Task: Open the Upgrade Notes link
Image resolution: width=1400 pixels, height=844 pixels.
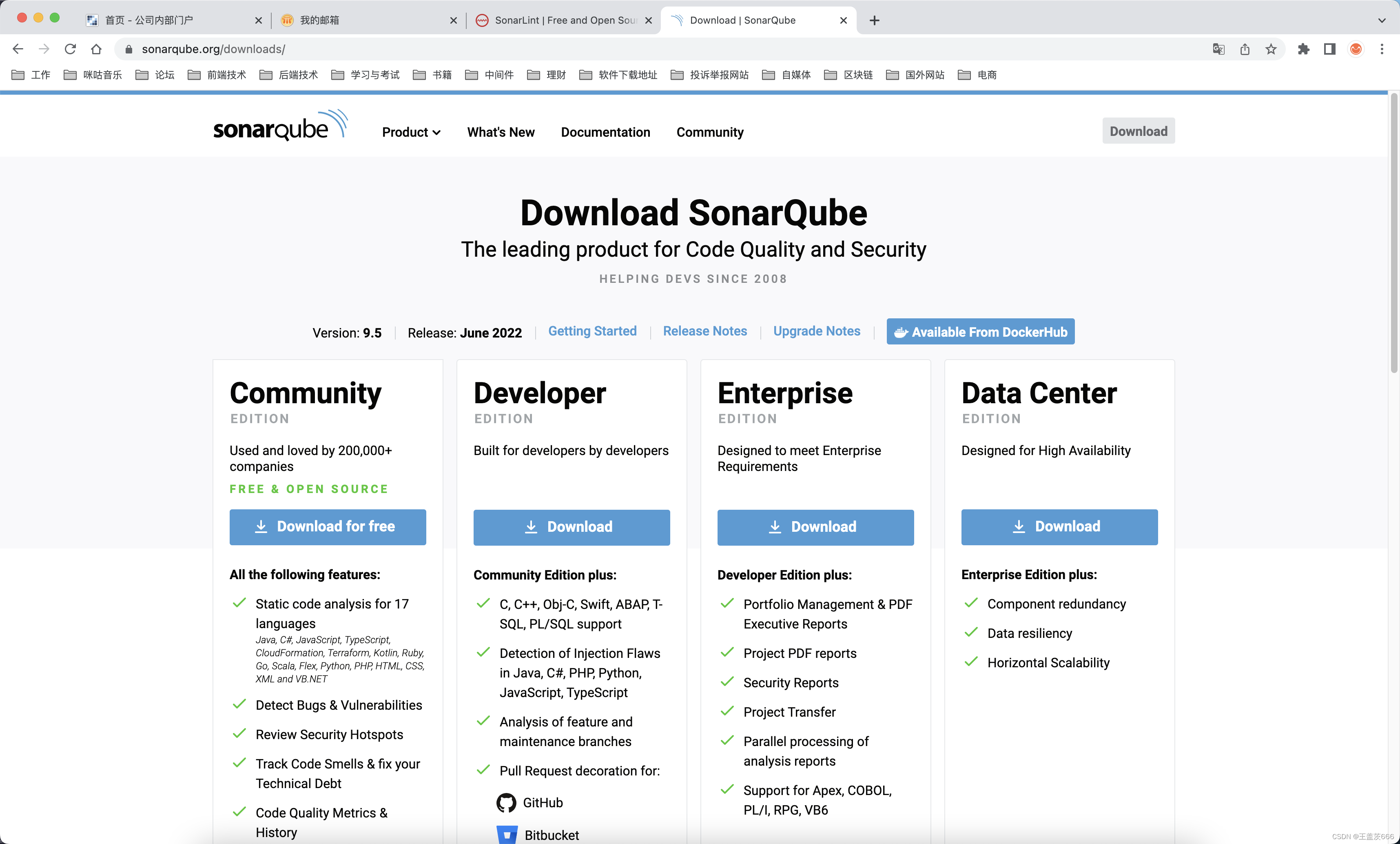Action: pos(817,331)
